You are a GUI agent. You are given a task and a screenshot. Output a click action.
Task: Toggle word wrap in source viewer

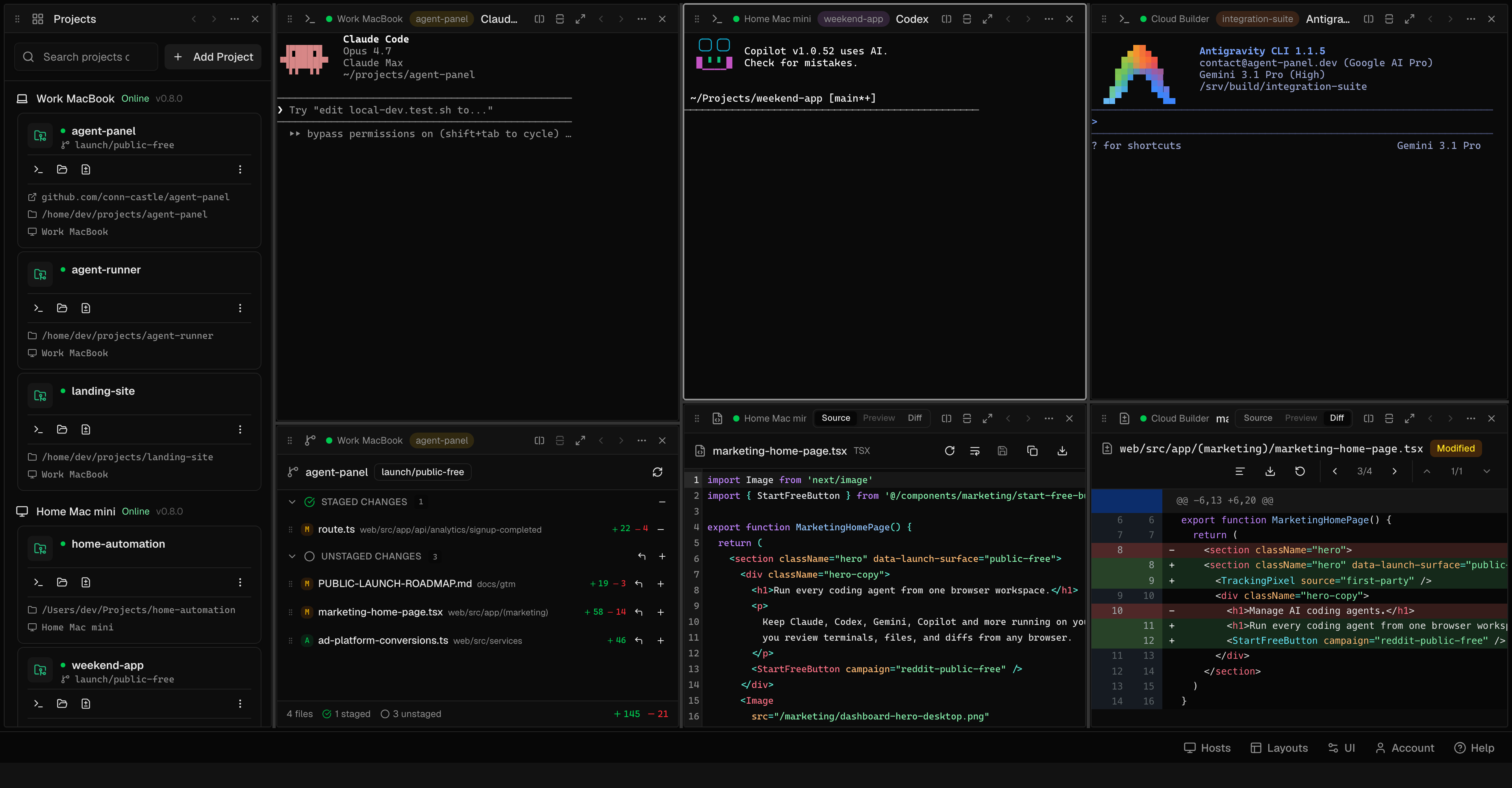(975, 451)
